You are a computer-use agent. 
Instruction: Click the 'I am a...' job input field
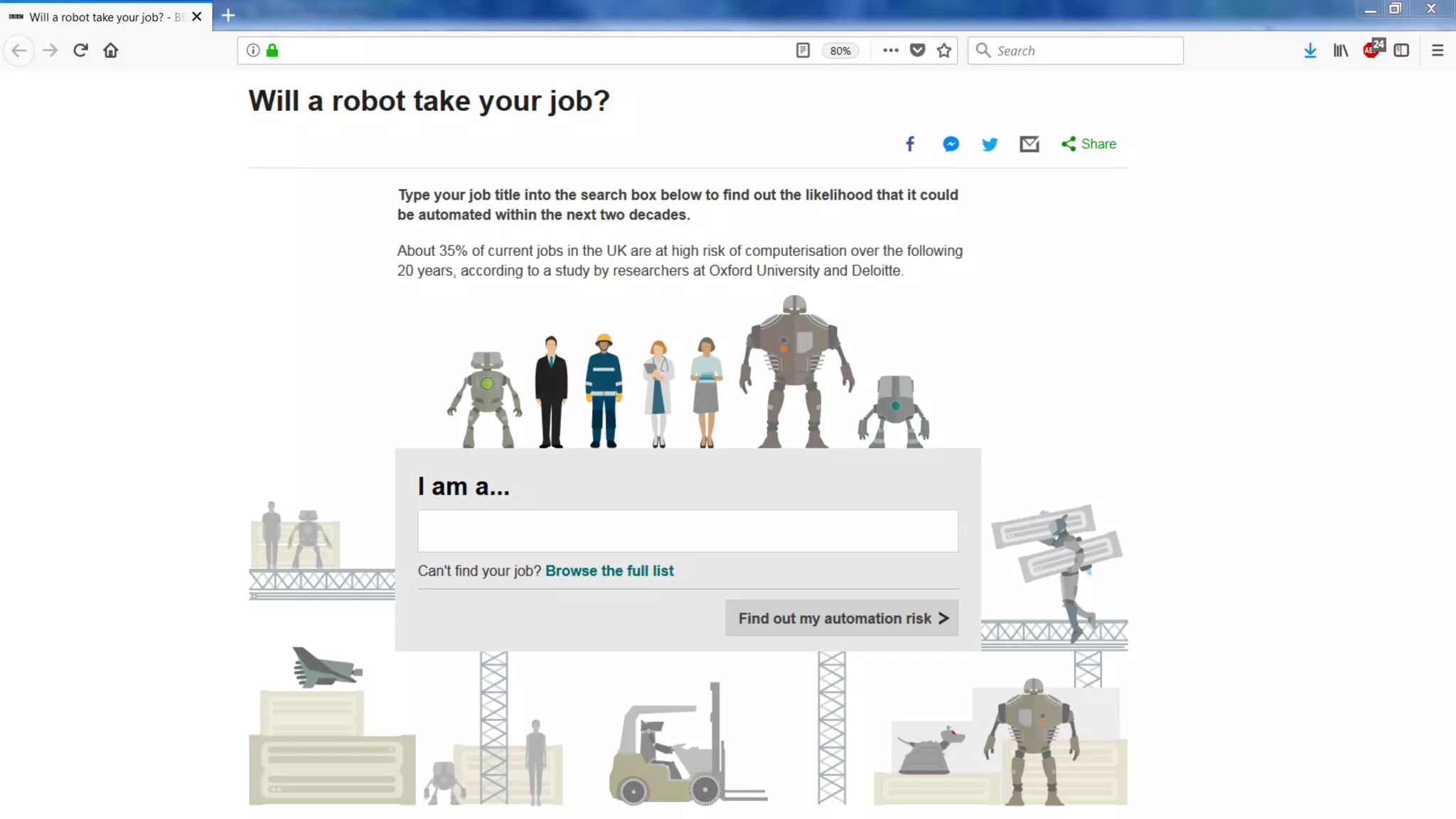(687, 530)
